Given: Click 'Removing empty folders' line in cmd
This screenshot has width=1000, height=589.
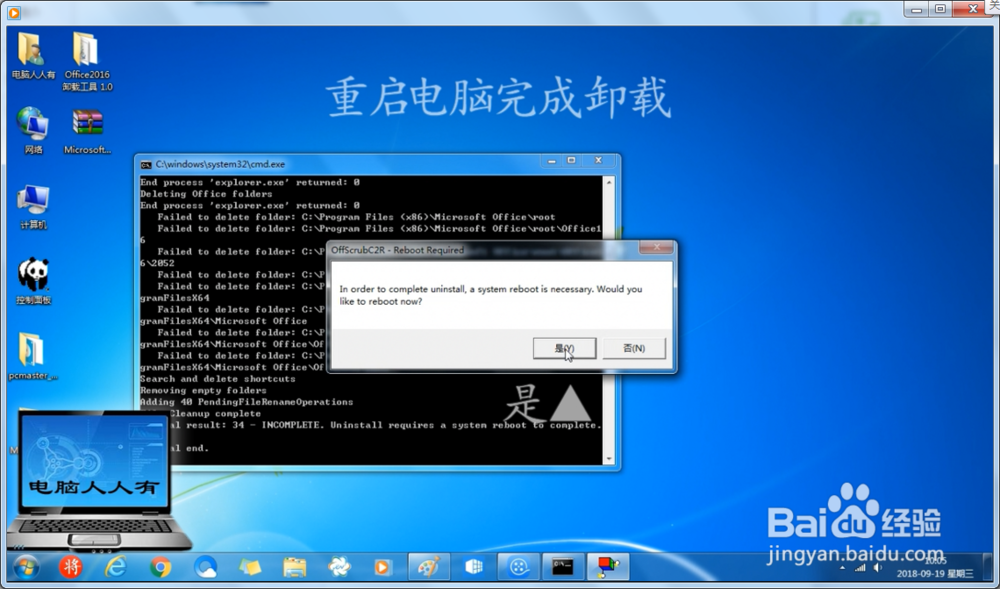Looking at the screenshot, I should point(203,390).
